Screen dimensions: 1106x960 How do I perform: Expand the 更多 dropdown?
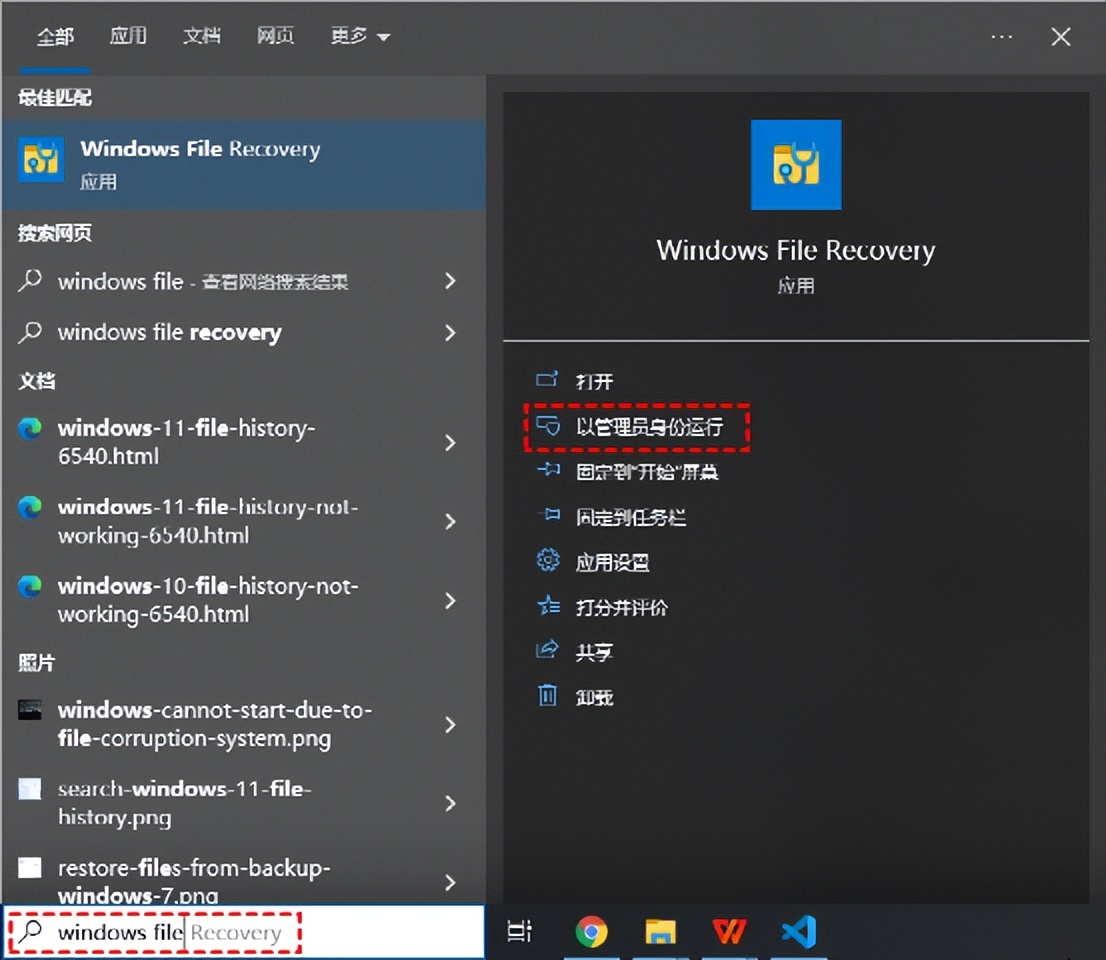point(358,36)
